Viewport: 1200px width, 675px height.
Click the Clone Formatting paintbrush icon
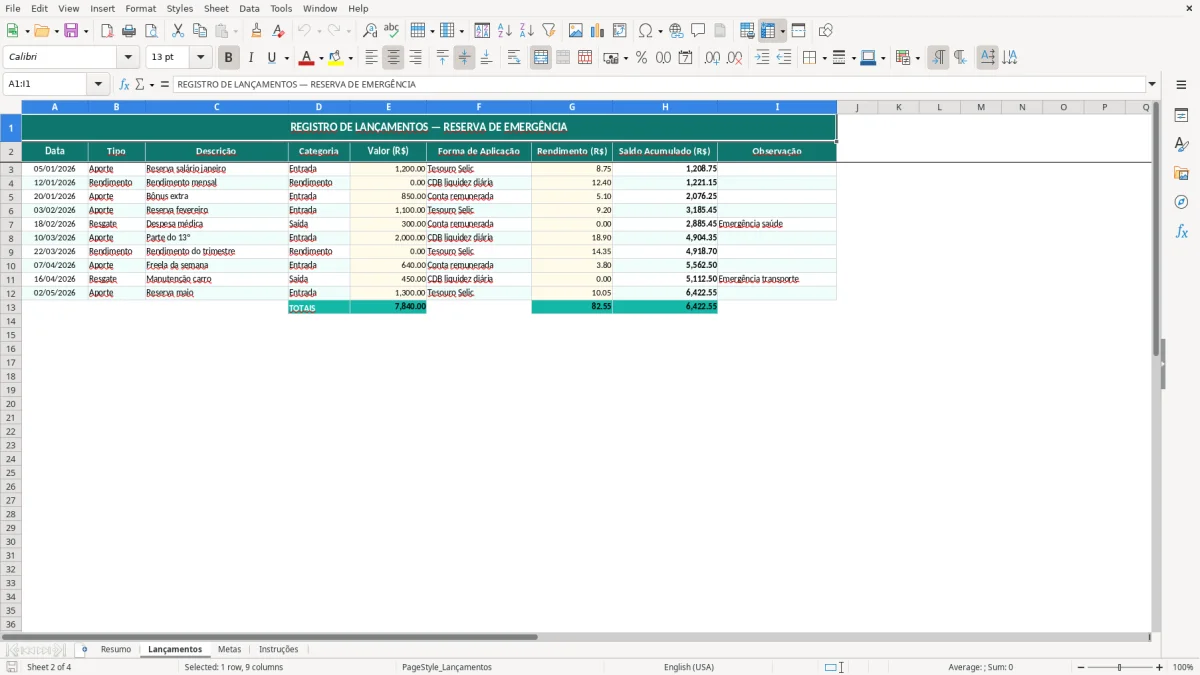(256, 31)
